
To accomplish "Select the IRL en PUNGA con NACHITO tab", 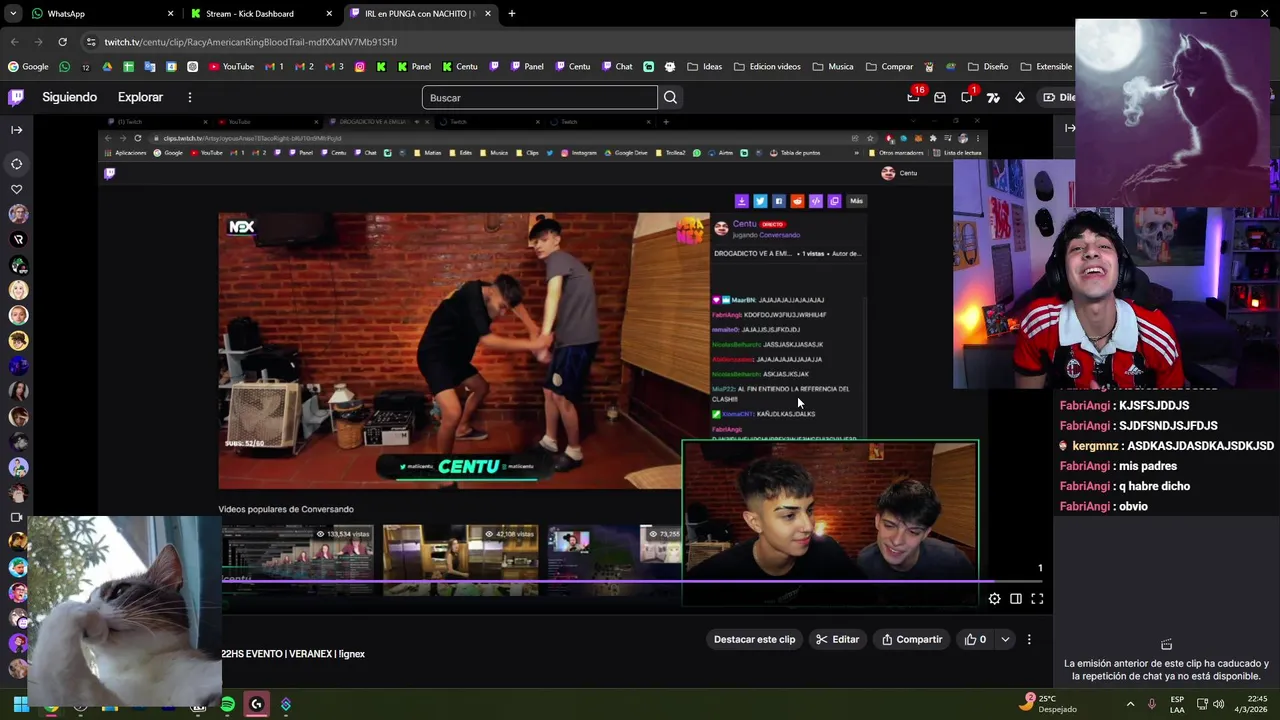I will 420,14.
